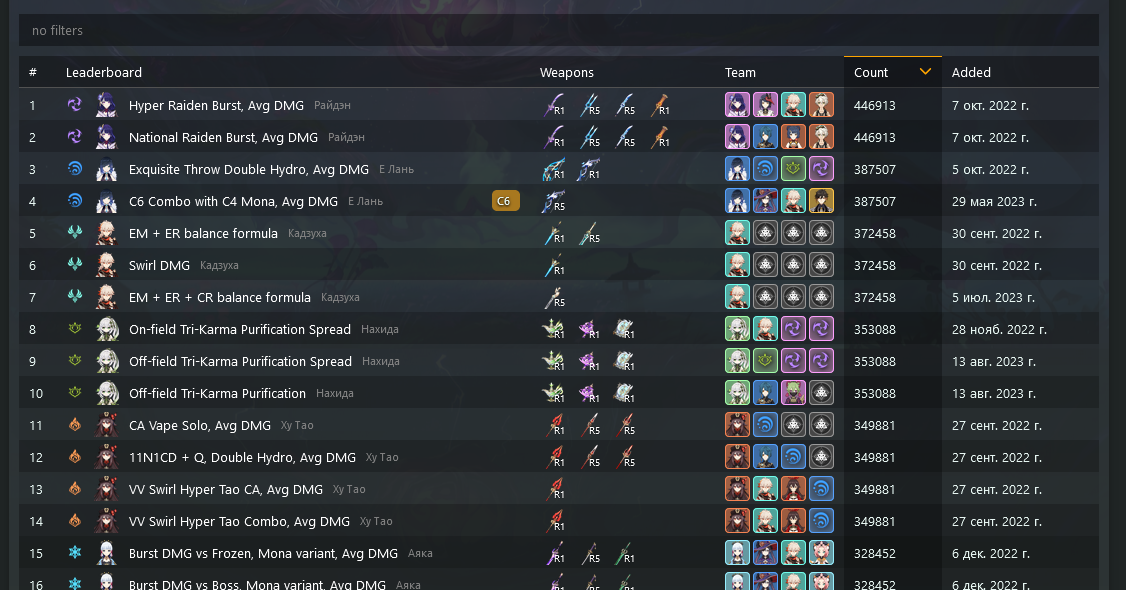This screenshot has height=590, width=1126.
Task: Select first R1 weapon in Hyper Raiden row
Action: 554,106
